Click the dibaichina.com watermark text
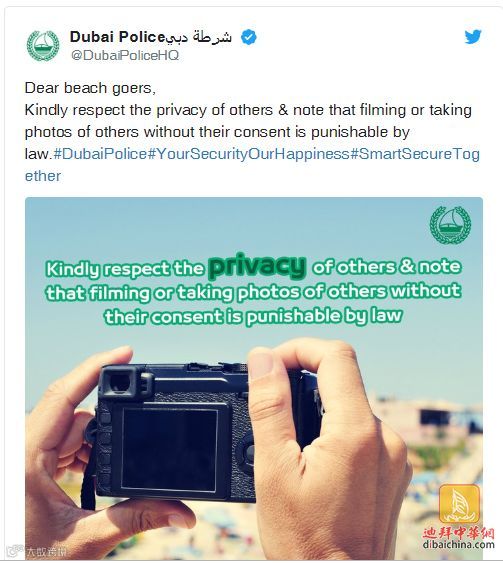The width and height of the screenshot is (503, 563). click(458, 545)
